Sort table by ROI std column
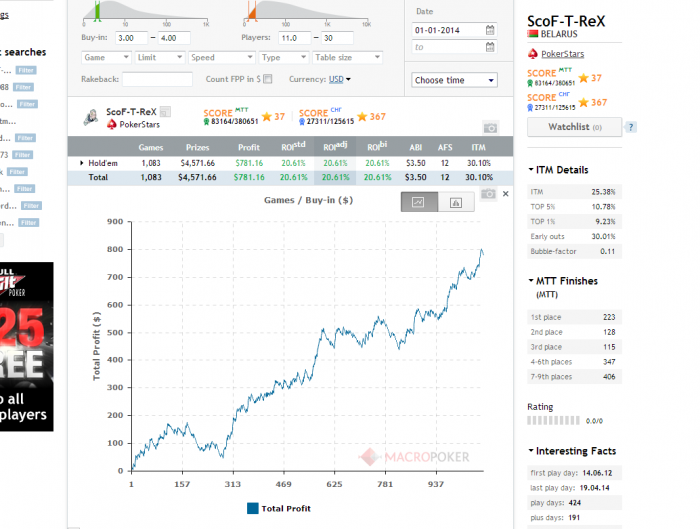This screenshot has width=700, height=529. tap(293, 146)
